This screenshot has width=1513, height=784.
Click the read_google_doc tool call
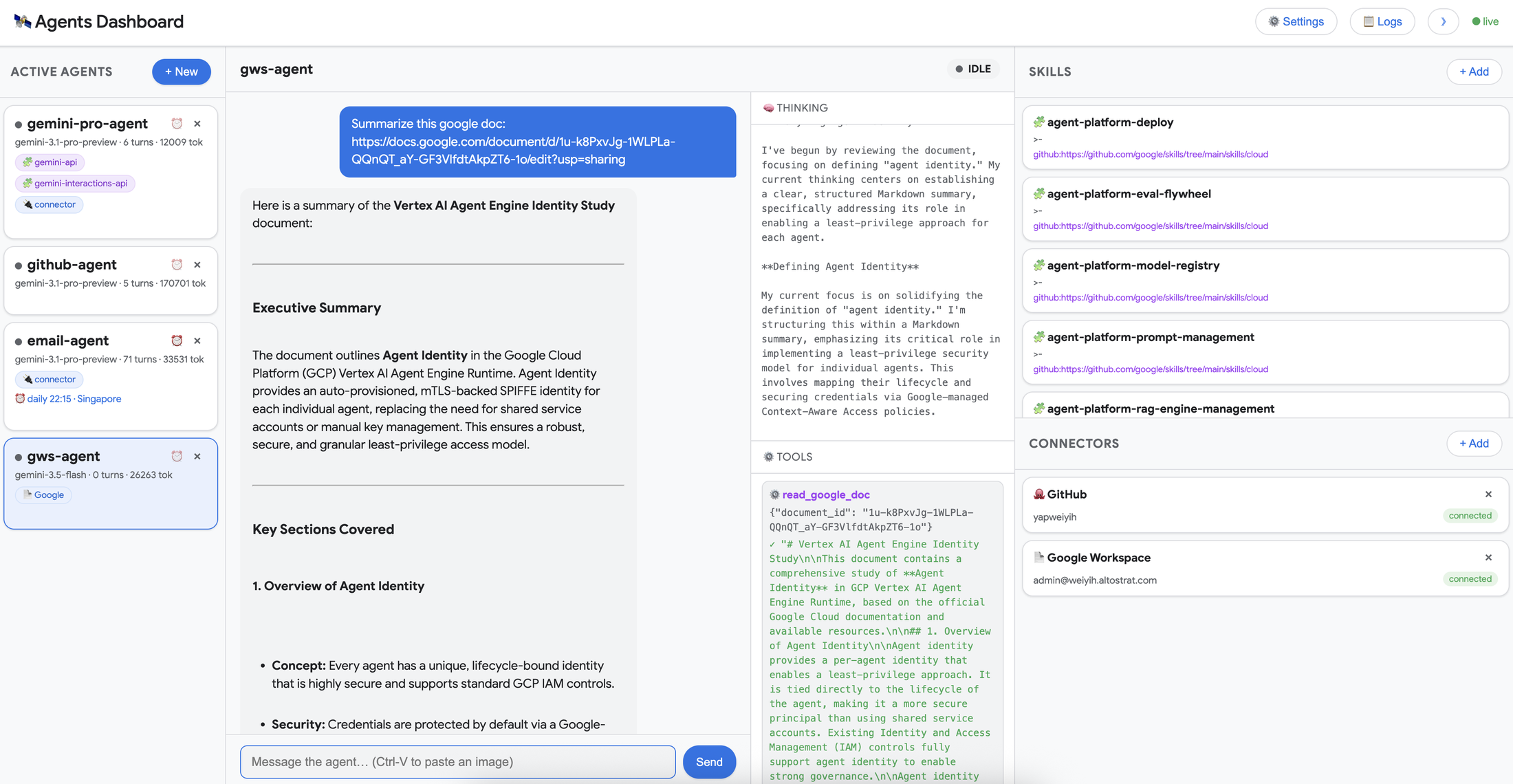tap(825, 494)
